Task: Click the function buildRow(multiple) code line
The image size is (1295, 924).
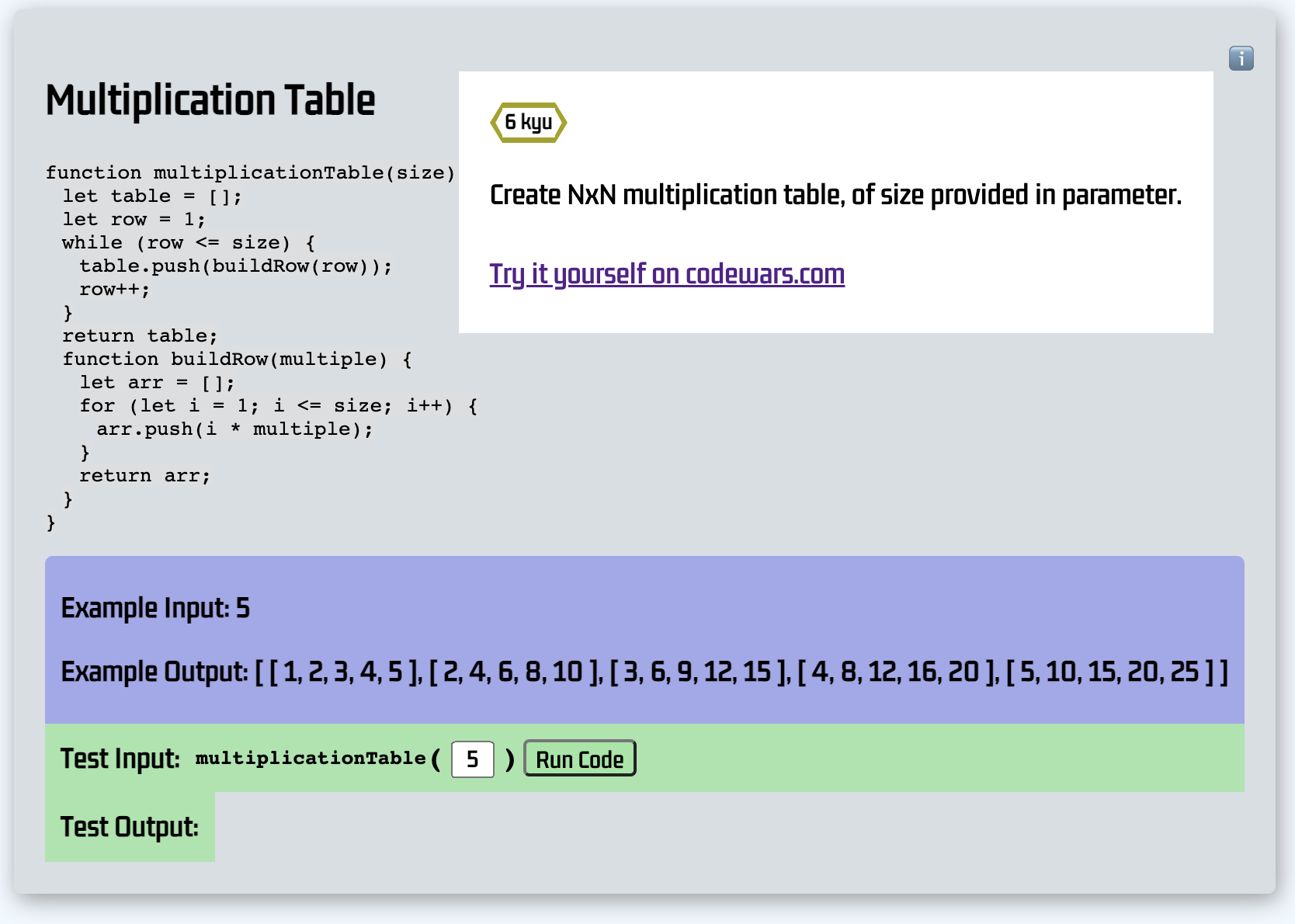Action: click(x=237, y=360)
